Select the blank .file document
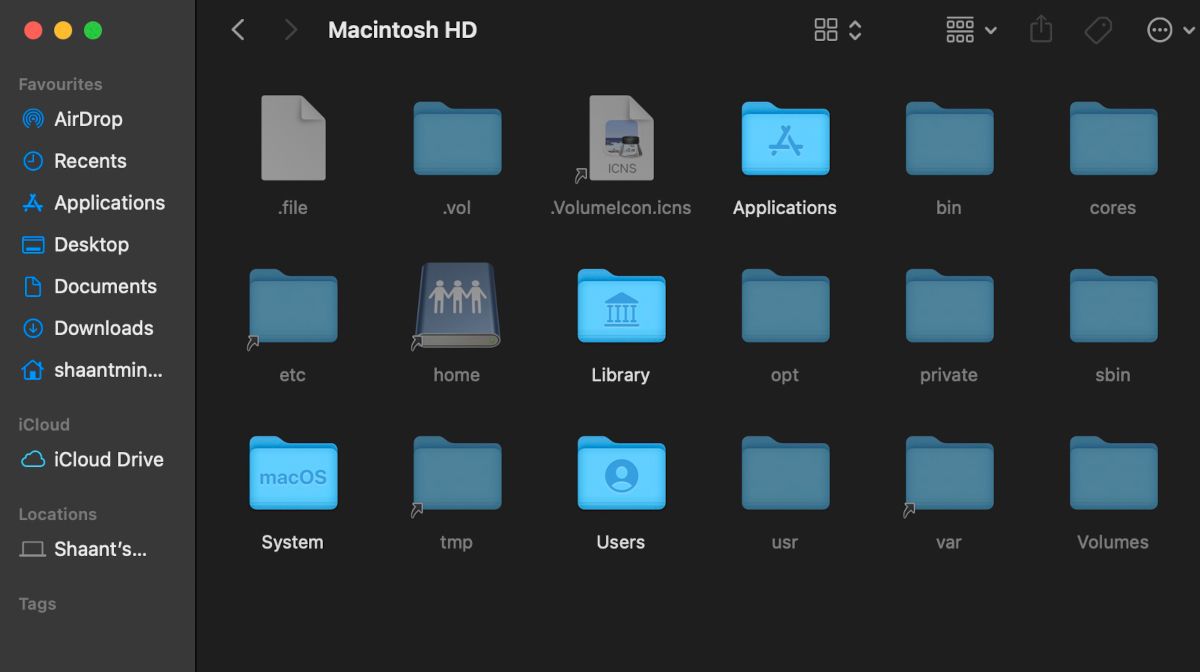Screen dimensions: 1200x672 [x=293, y=139]
